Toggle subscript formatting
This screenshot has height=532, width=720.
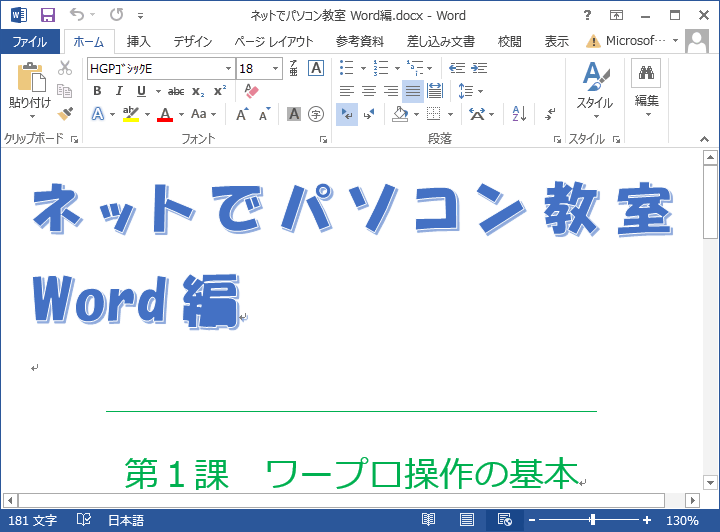point(198,91)
